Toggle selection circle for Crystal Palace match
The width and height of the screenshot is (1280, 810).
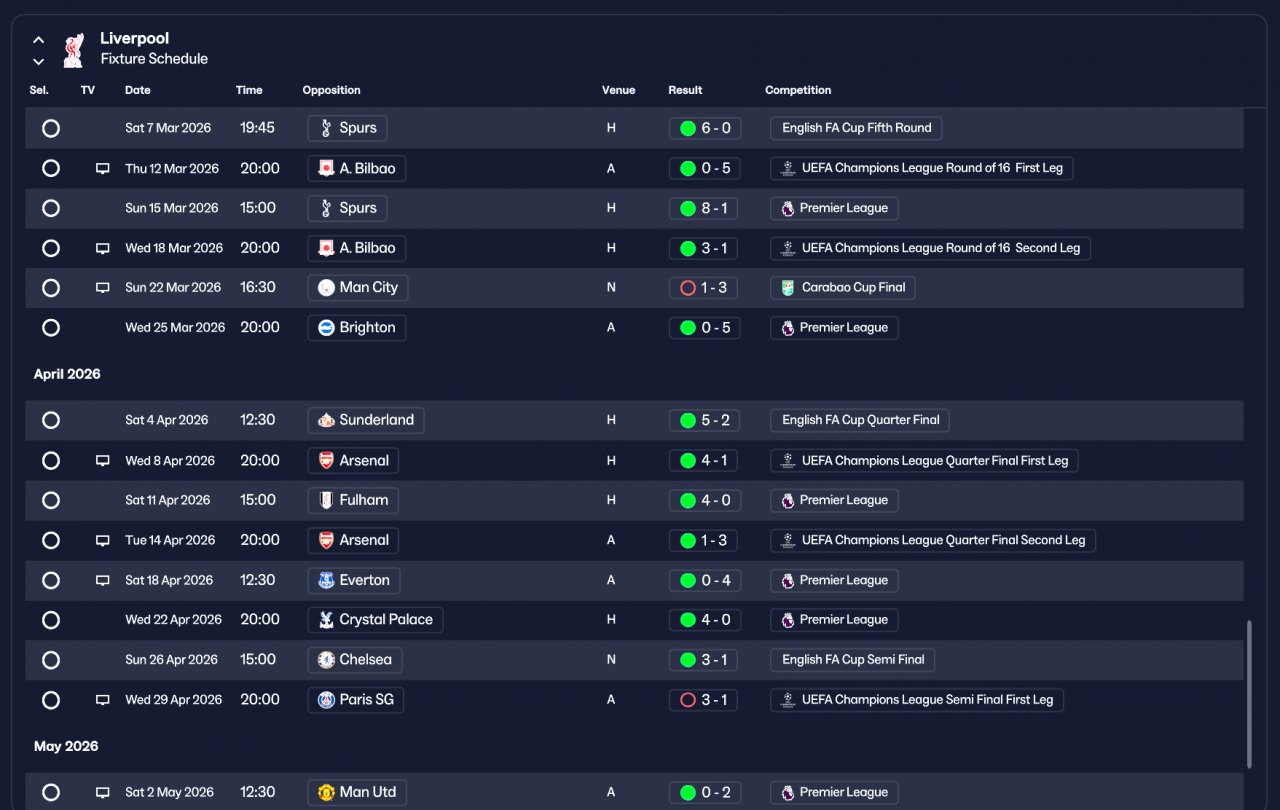tap(51, 620)
